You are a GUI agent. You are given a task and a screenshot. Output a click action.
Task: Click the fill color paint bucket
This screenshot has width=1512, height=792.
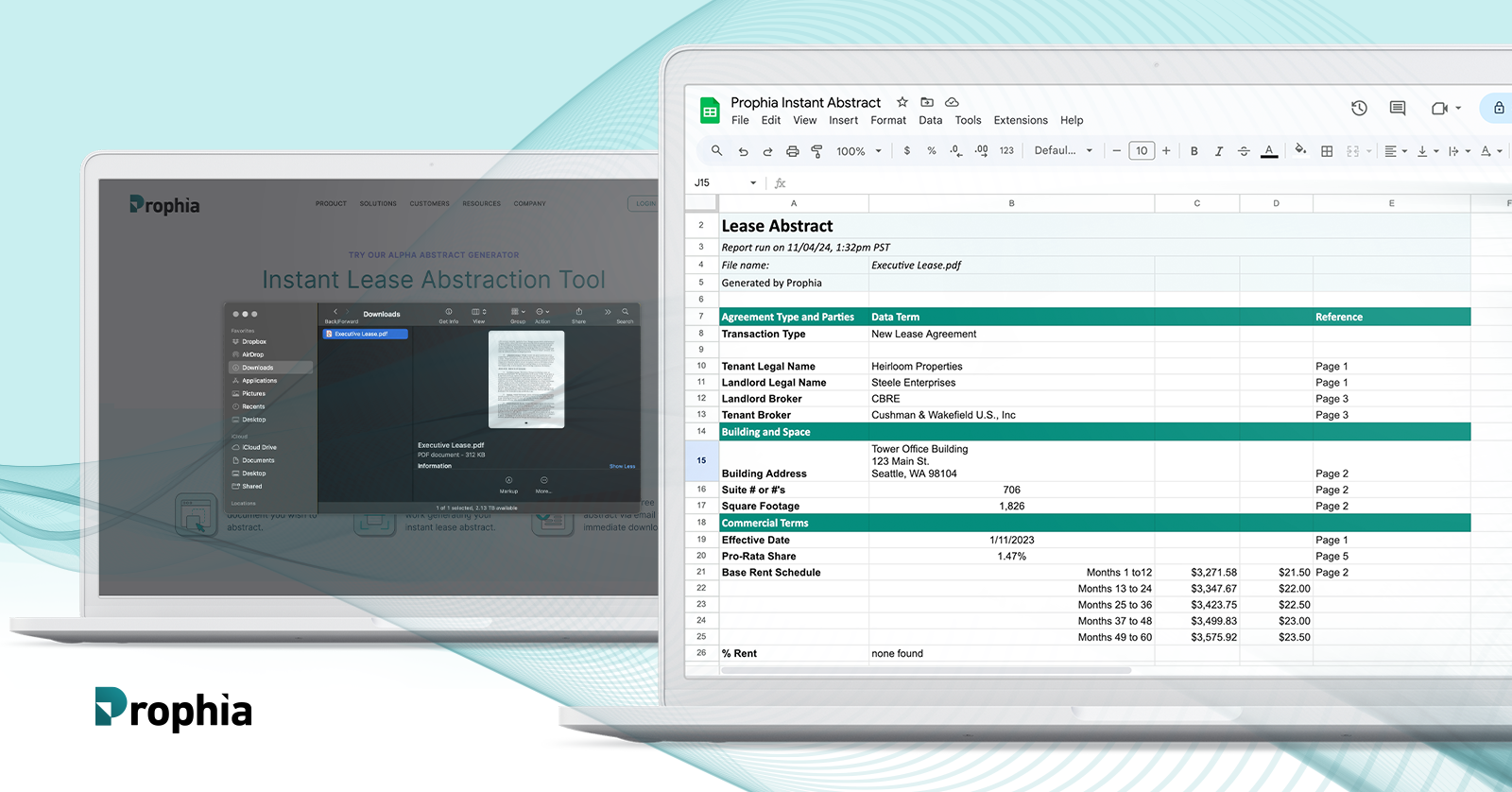[1300, 150]
